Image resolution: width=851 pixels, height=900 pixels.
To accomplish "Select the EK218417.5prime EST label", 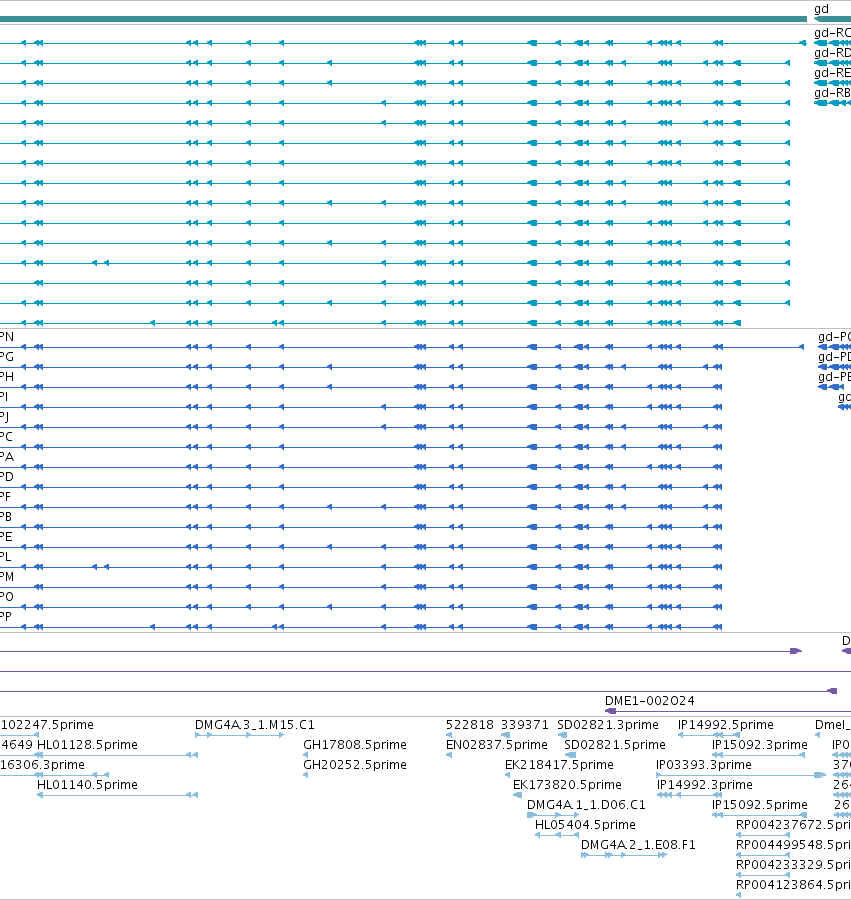I will 559,765.
